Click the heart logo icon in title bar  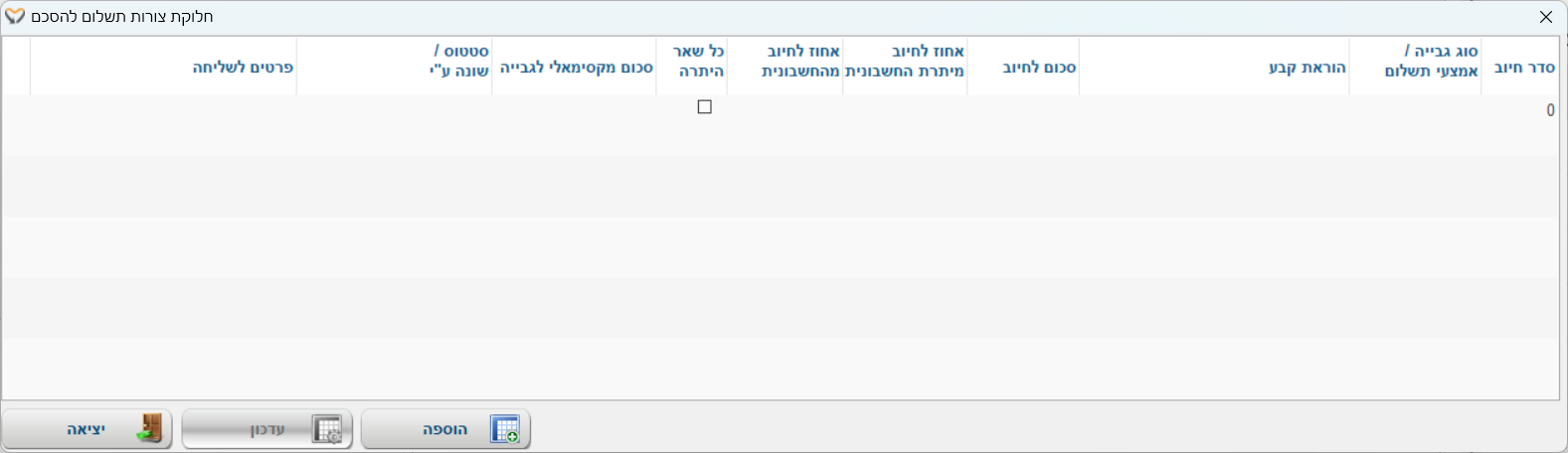coord(15,17)
